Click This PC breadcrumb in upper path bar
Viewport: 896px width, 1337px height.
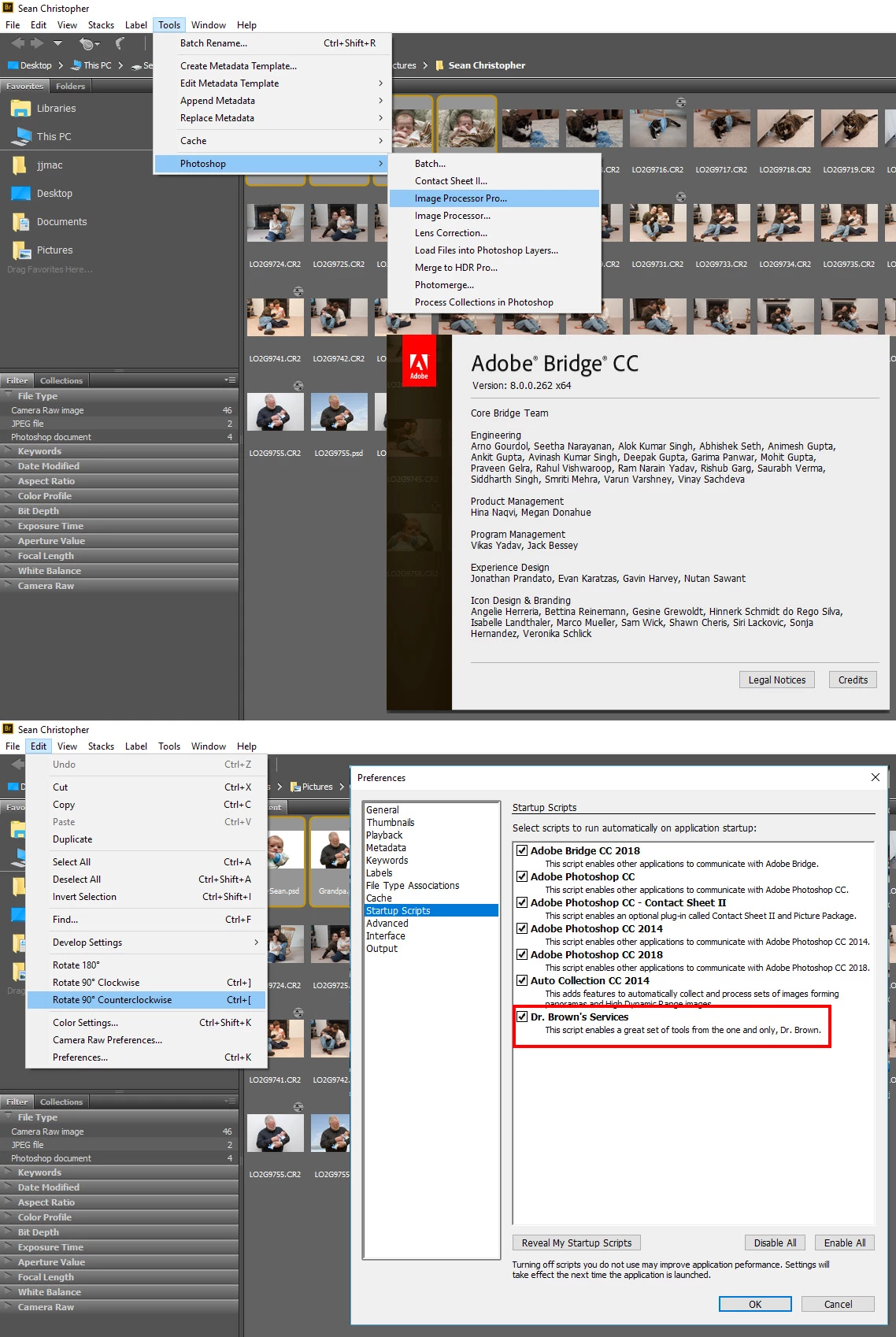tap(91, 65)
